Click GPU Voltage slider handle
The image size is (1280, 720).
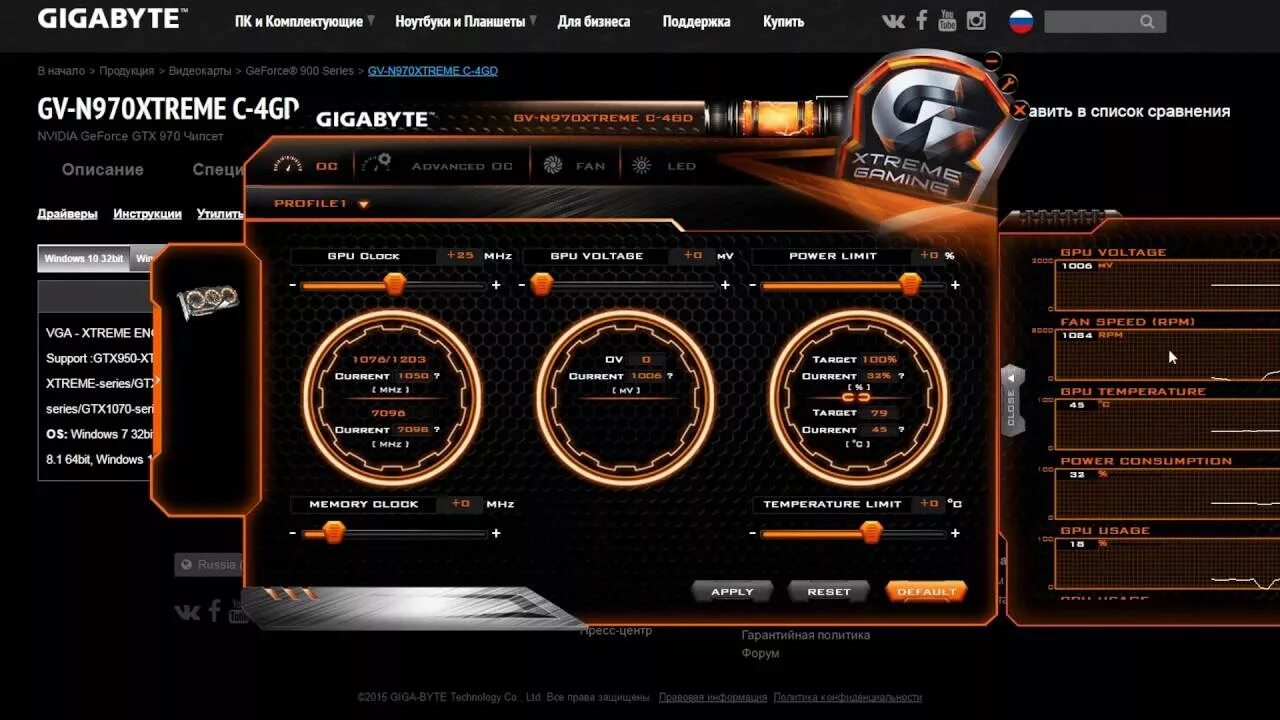(x=541, y=285)
